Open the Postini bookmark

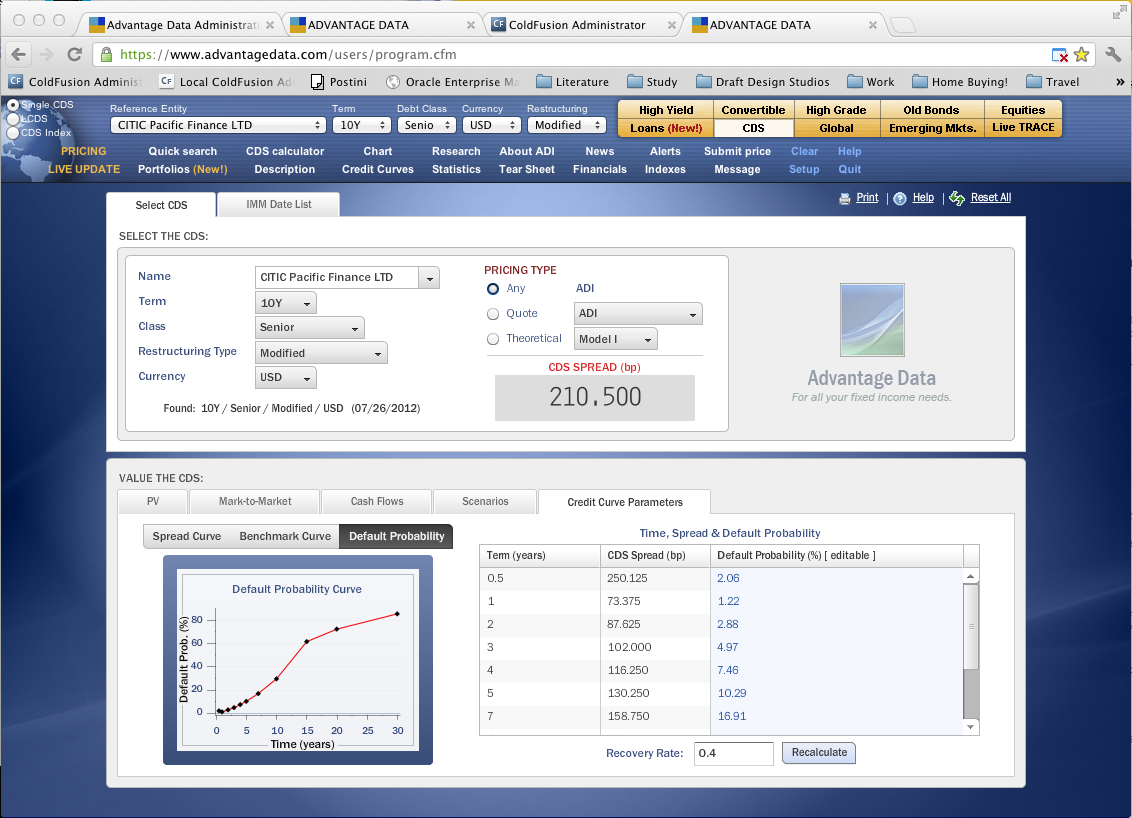pos(339,82)
